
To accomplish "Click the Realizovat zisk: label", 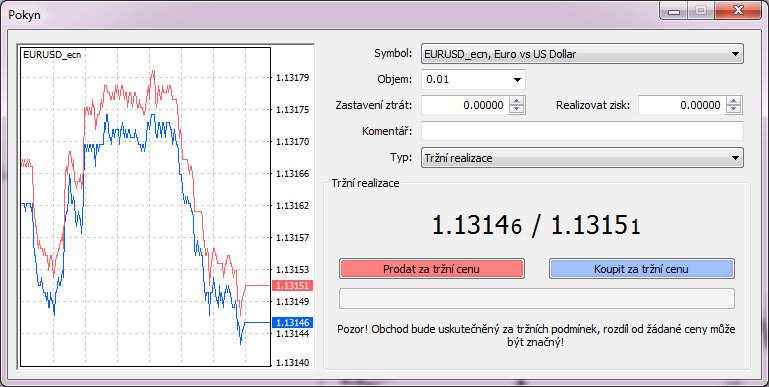I will (x=593, y=105).
